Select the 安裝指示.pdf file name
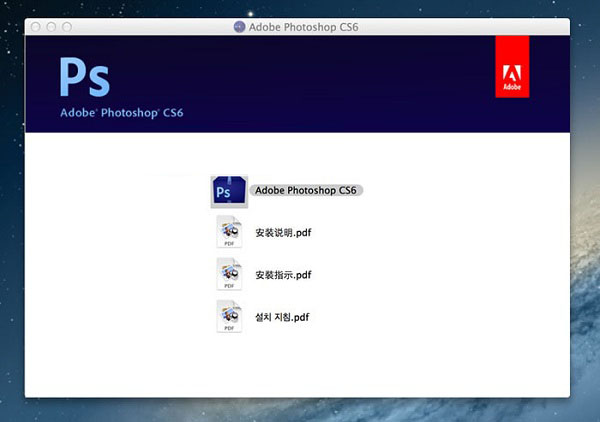600x422 pixels. 284,275
